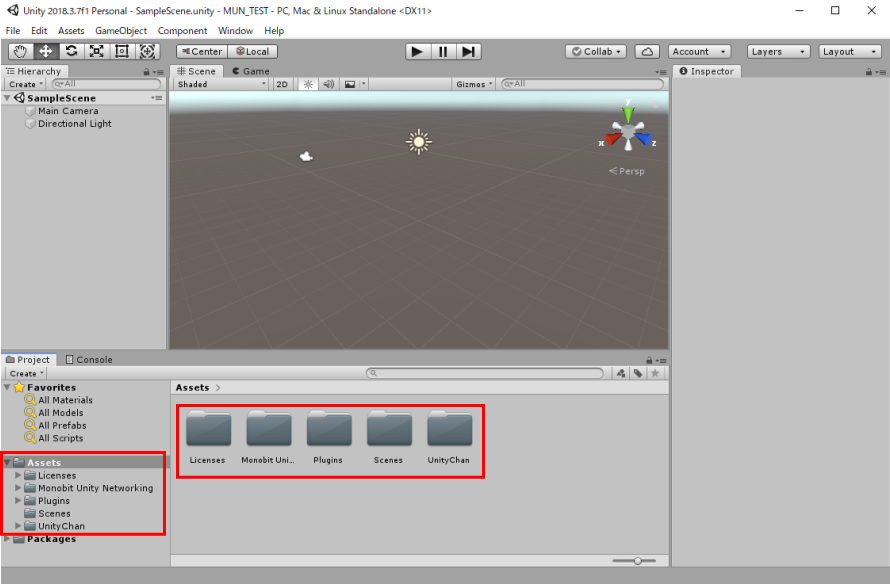Expand the Licenses folder in tree
This screenshot has height=584, width=890.
[x=18, y=475]
